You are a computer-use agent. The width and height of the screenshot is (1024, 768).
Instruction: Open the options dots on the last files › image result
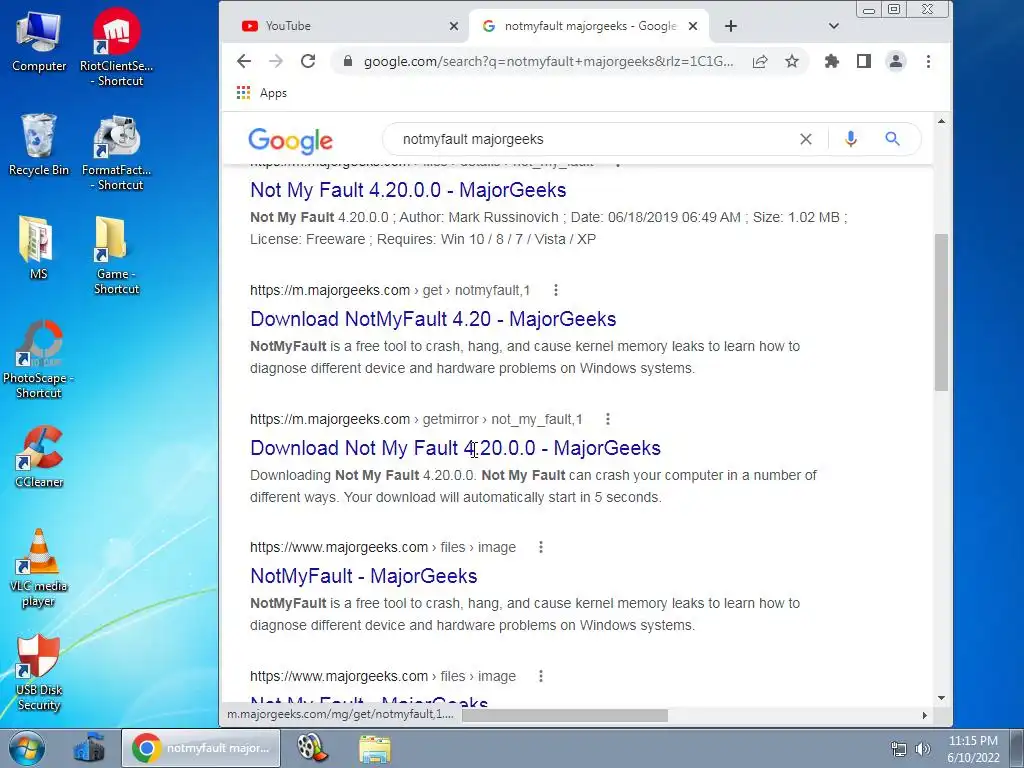(x=541, y=676)
